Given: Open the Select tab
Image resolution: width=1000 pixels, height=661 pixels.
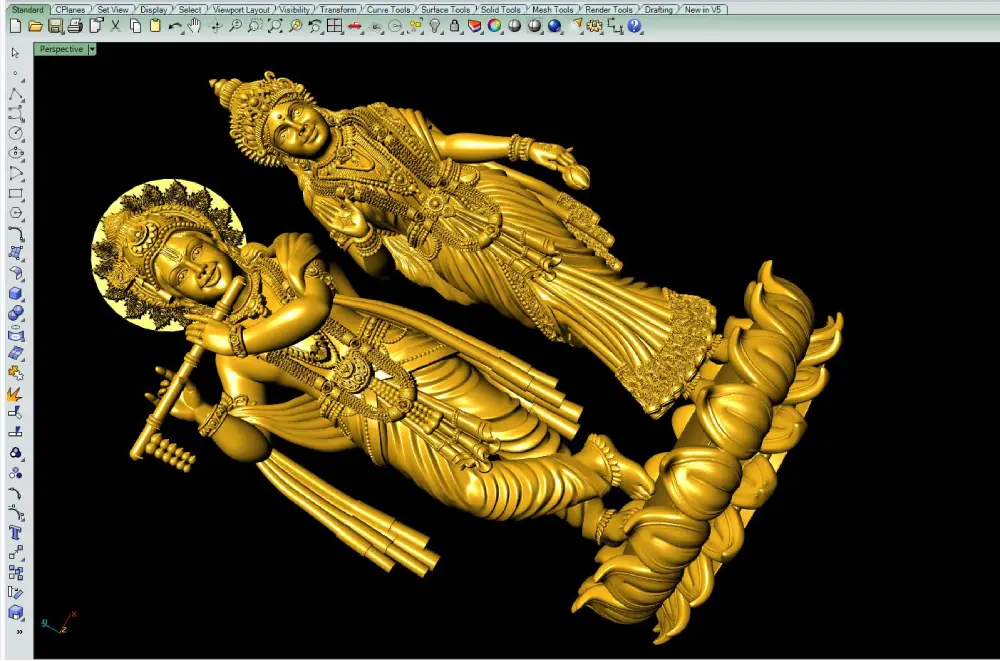Looking at the screenshot, I should (189, 10).
